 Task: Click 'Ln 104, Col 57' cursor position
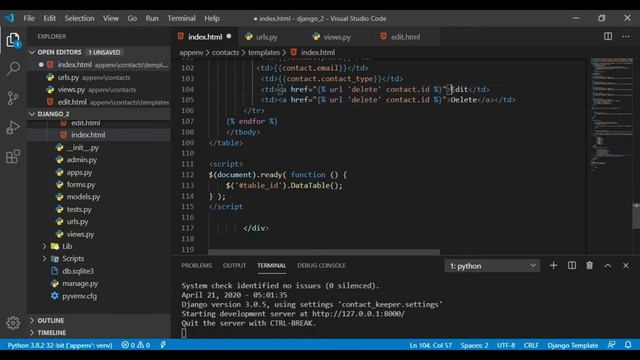(431, 345)
